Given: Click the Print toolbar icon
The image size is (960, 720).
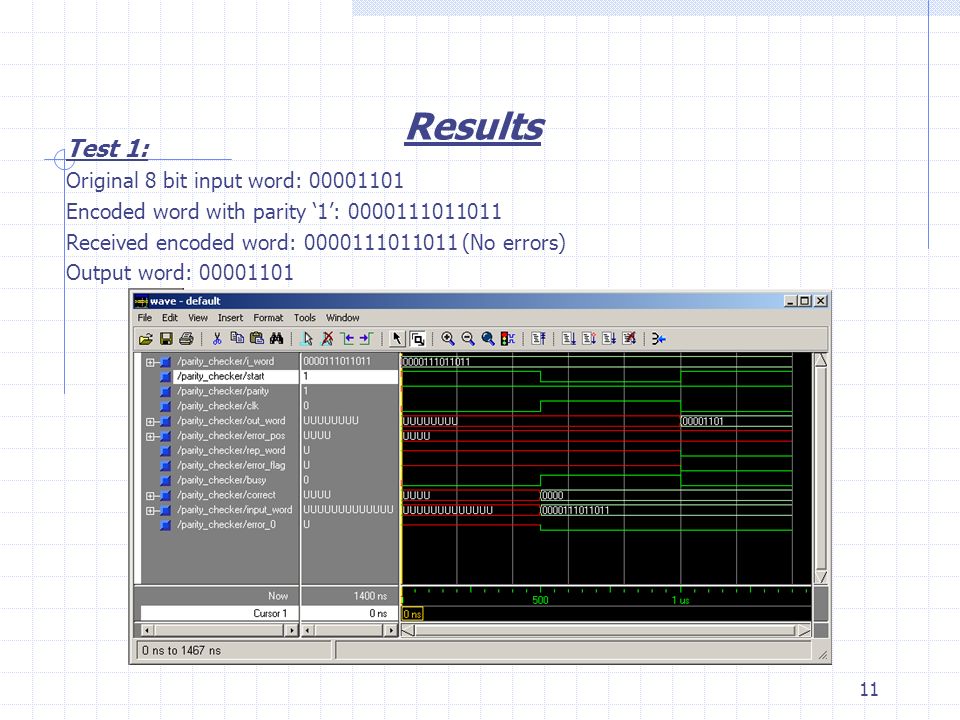Looking at the screenshot, I should (186, 339).
